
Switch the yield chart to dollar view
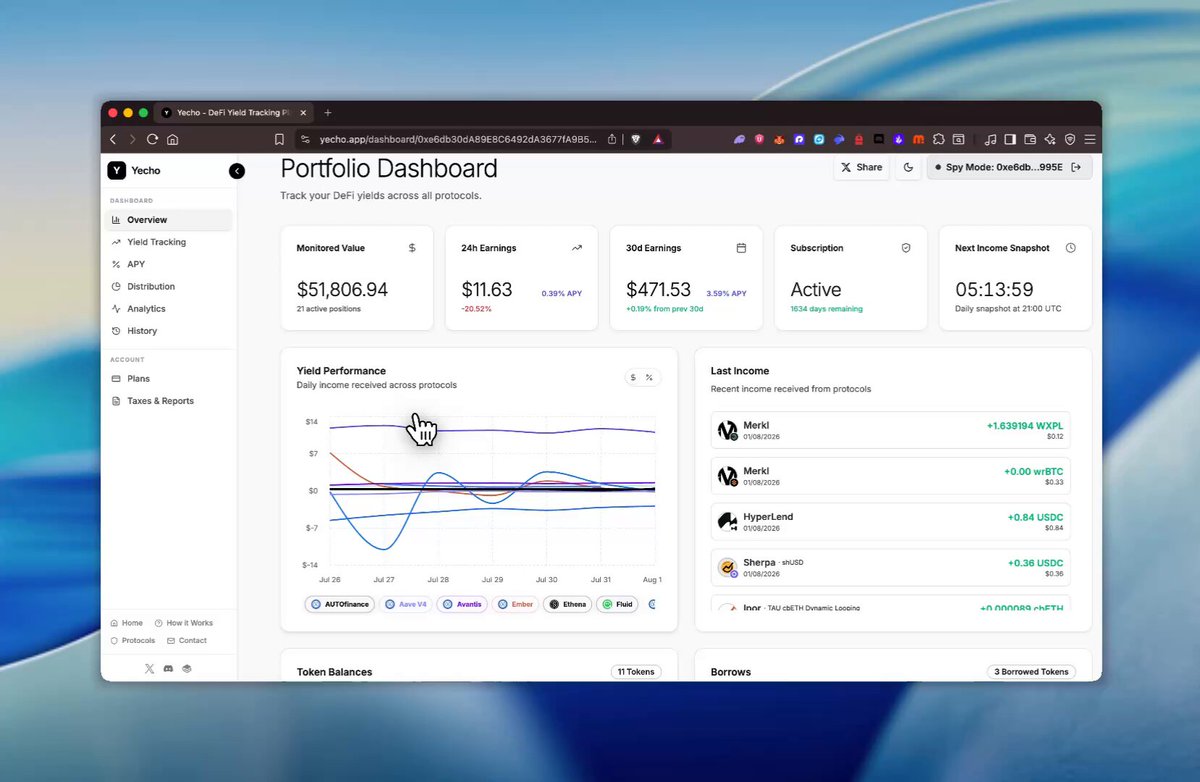coord(633,378)
